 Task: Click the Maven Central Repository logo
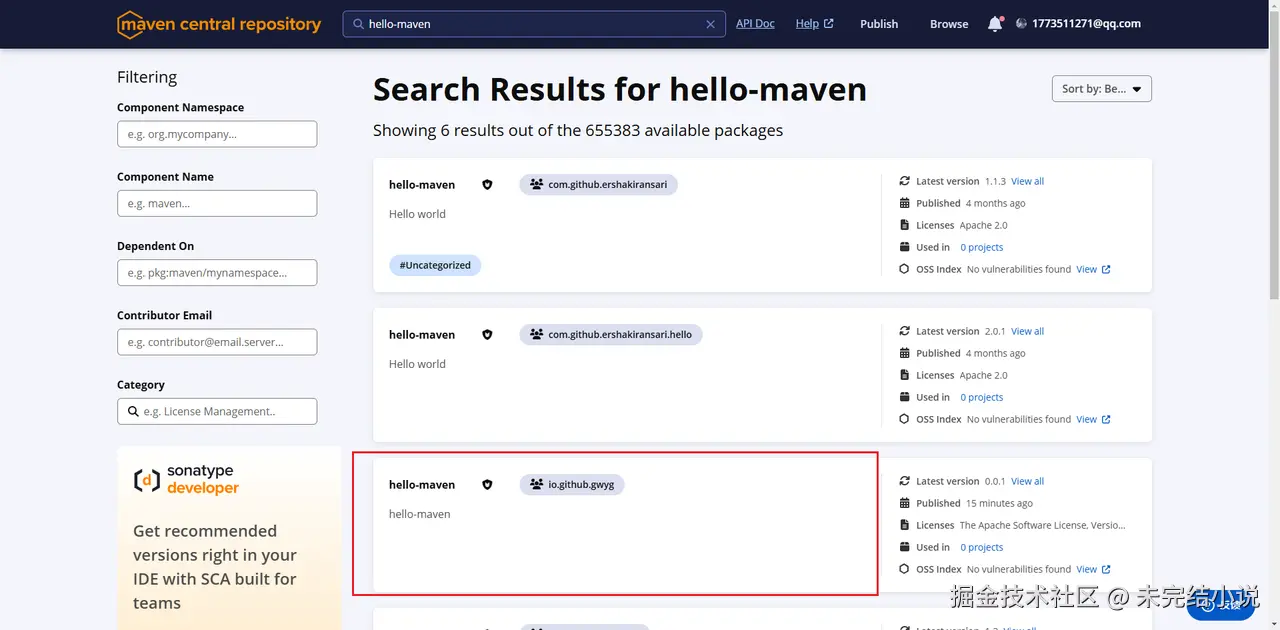tap(219, 24)
